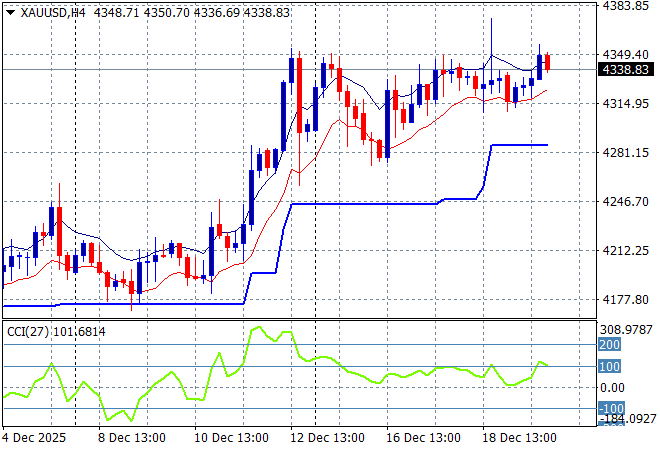
Task: Click the 4281.15 price scale label
Action: [625, 152]
